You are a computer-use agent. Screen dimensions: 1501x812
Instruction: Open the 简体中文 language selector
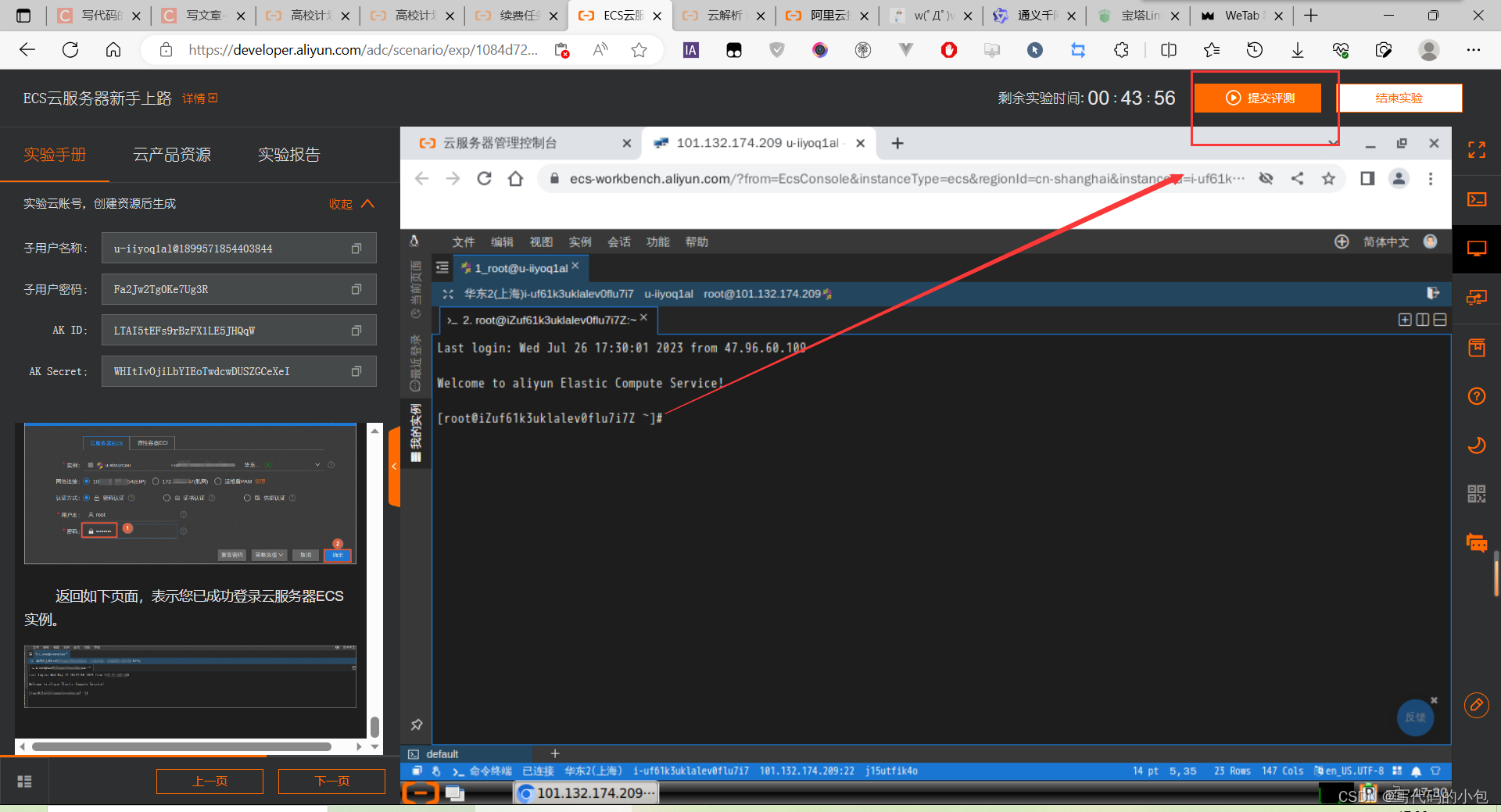point(1385,241)
